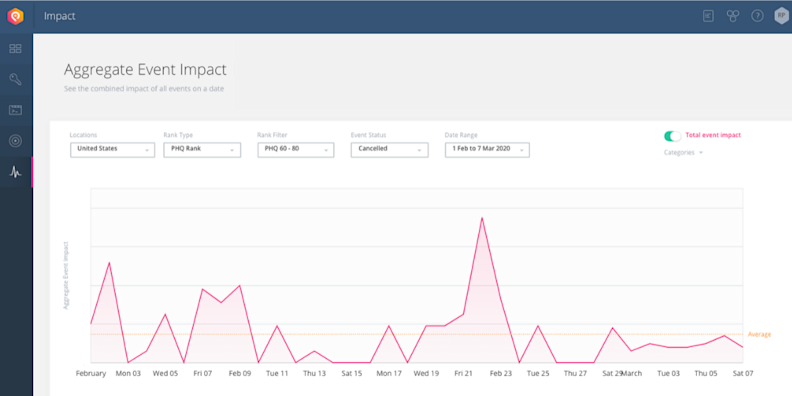Open the document icon in top bar
The image size is (792, 396).
(x=709, y=16)
